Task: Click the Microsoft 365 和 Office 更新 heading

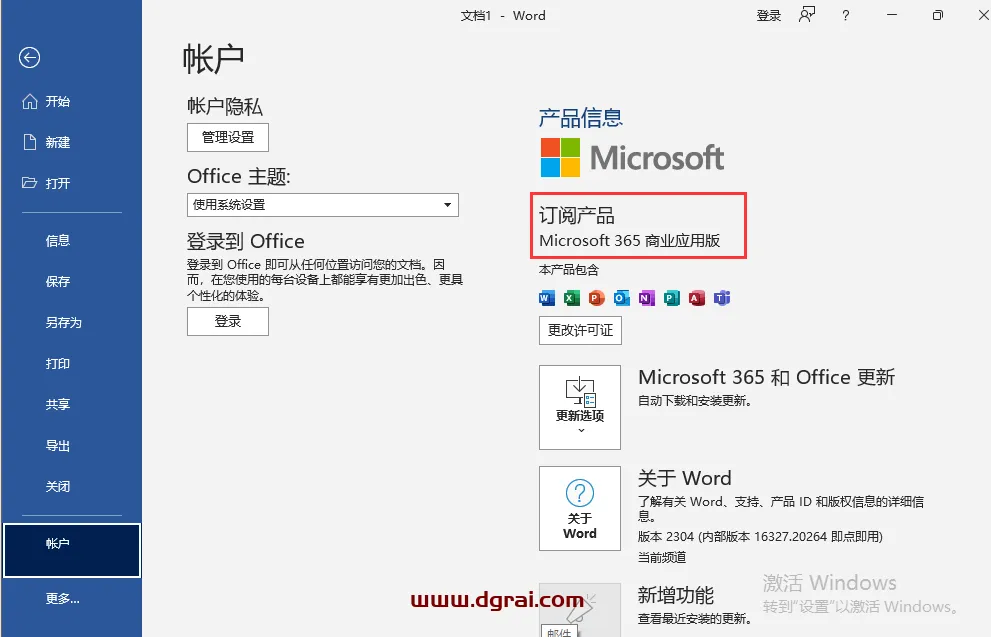Action: click(x=767, y=377)
